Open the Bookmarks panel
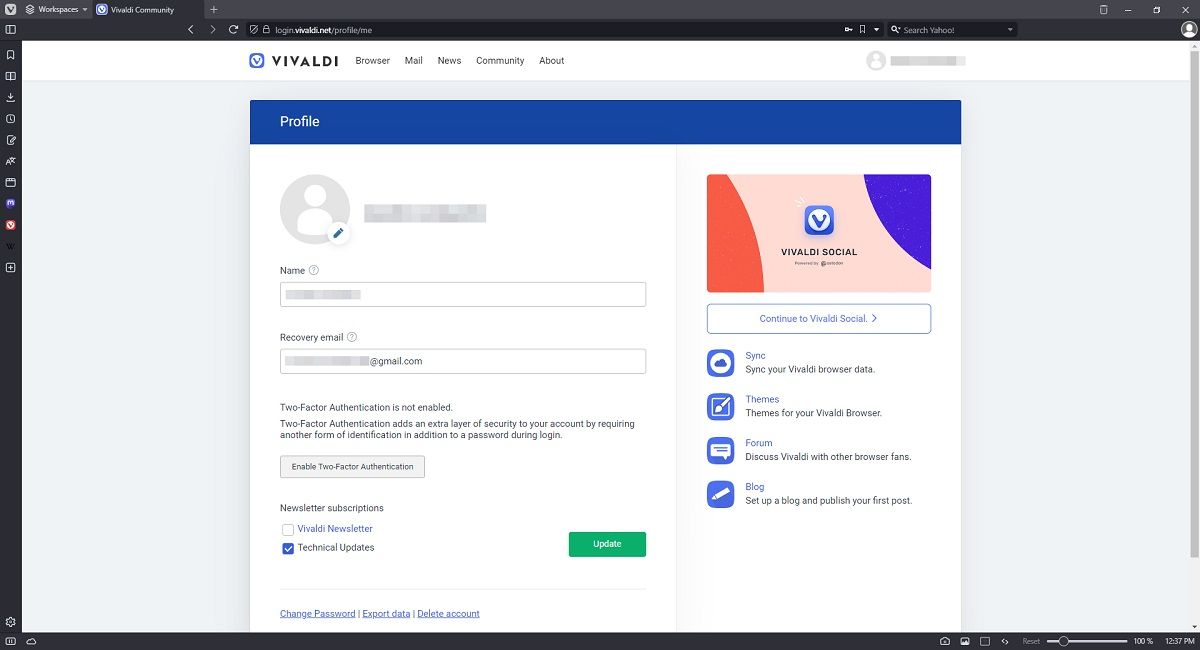 pyautogui.click(x=10, y=55)
